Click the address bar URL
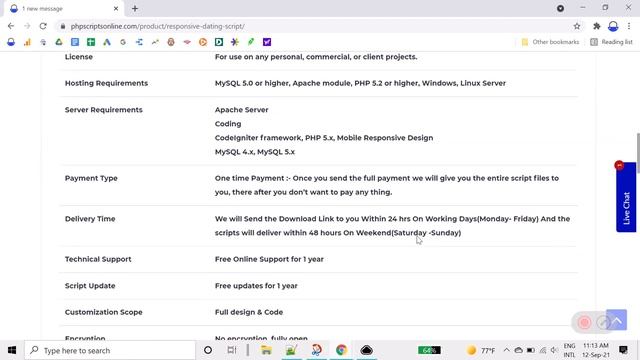The width and height of the screenshot is (640, 360). click(158, 26)
